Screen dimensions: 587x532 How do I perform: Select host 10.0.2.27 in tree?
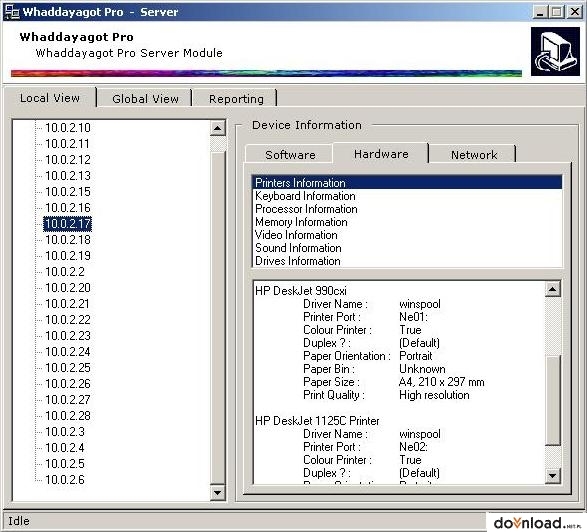(68, 400)
